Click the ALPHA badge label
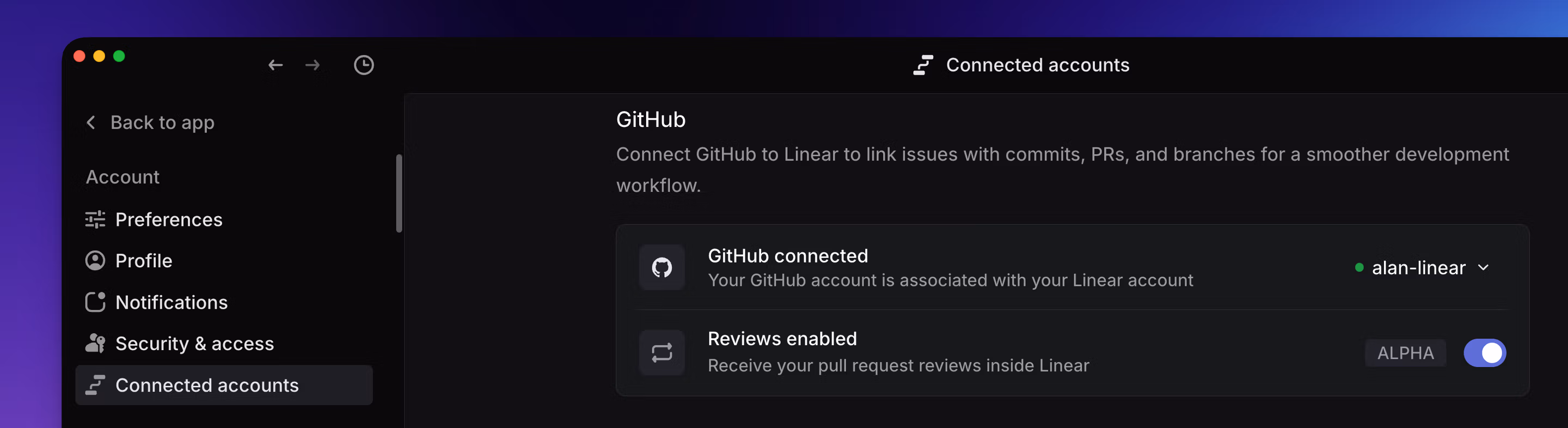This screenshot has height=428, width=1568. click(1405, 352)
